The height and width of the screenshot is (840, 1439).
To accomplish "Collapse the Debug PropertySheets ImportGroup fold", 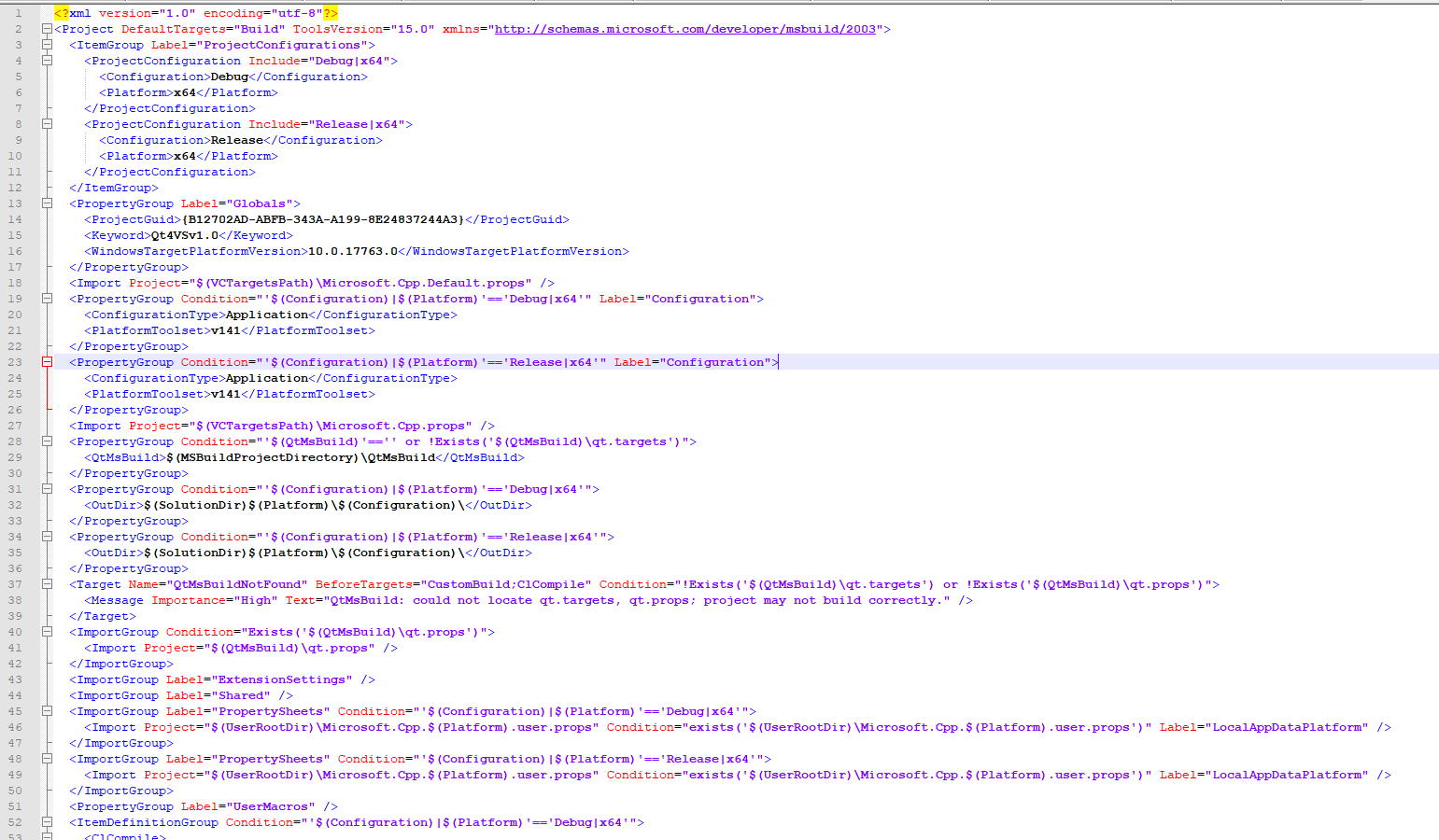I will [x=47, y=711].
